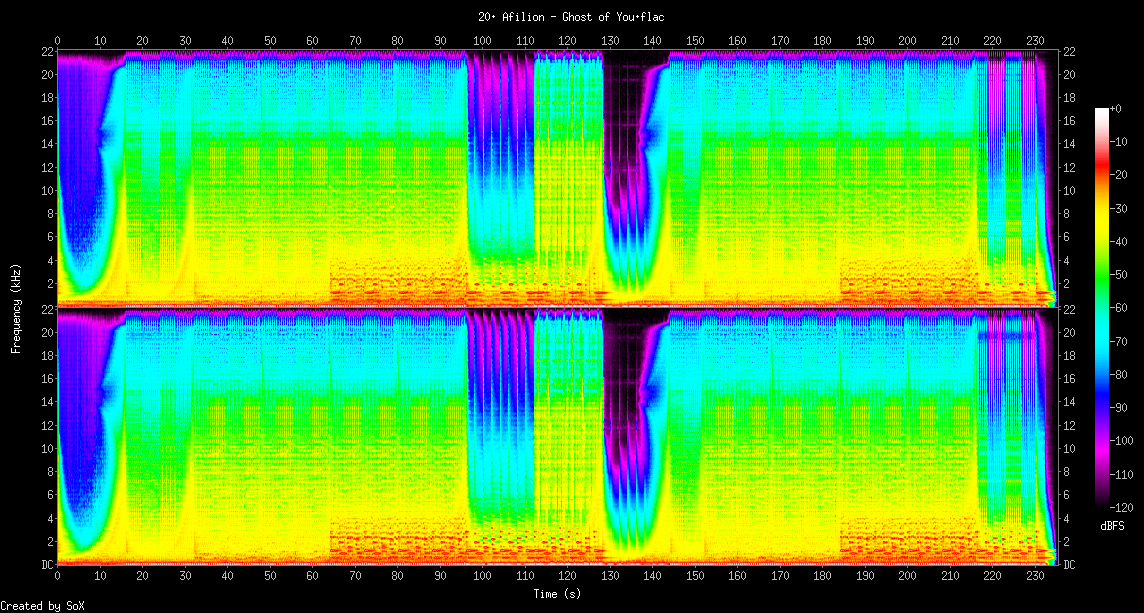Viewport: 1144px width, 613px height.
Task: Select the 50 mark on the bottom time axis
Action: click(270, 577)
